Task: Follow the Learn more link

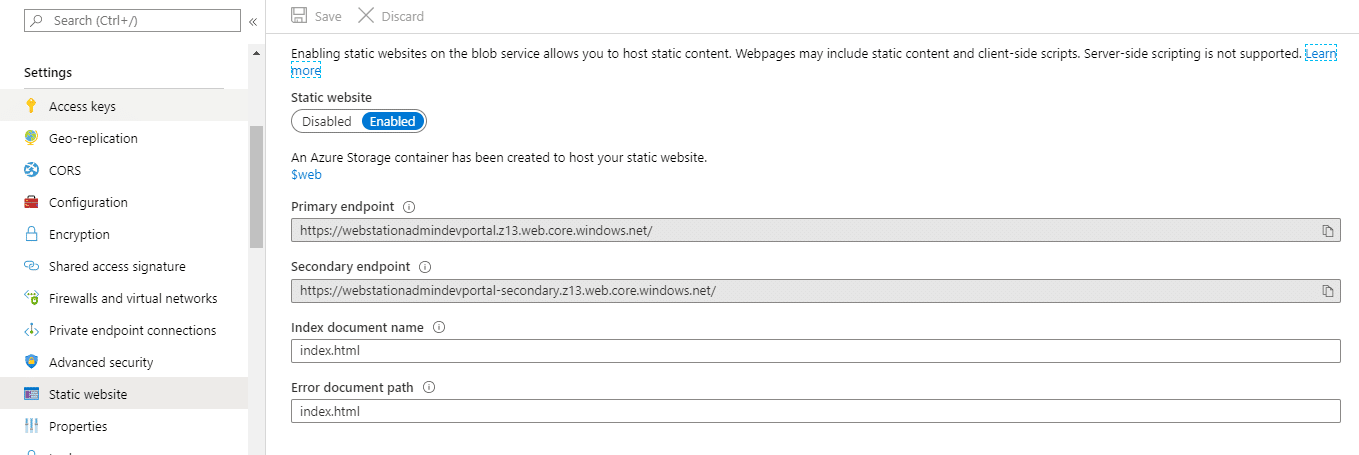Action: pos(1320,54)
